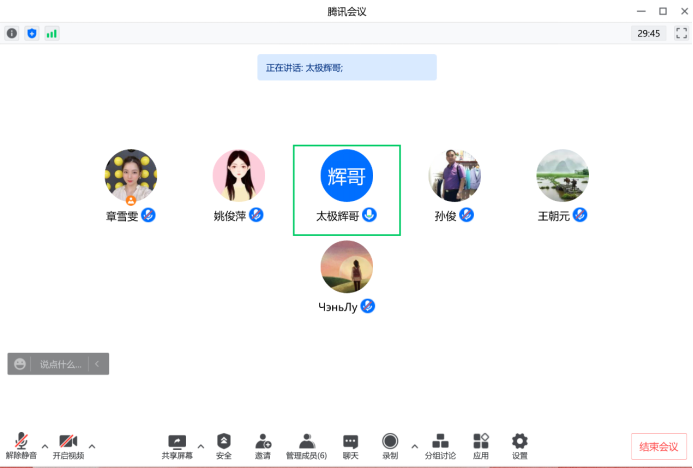The height and width of the screenshot is (468, 693).
Task: Click 王朝元's muted microphone icon
Action: point(580,215)
